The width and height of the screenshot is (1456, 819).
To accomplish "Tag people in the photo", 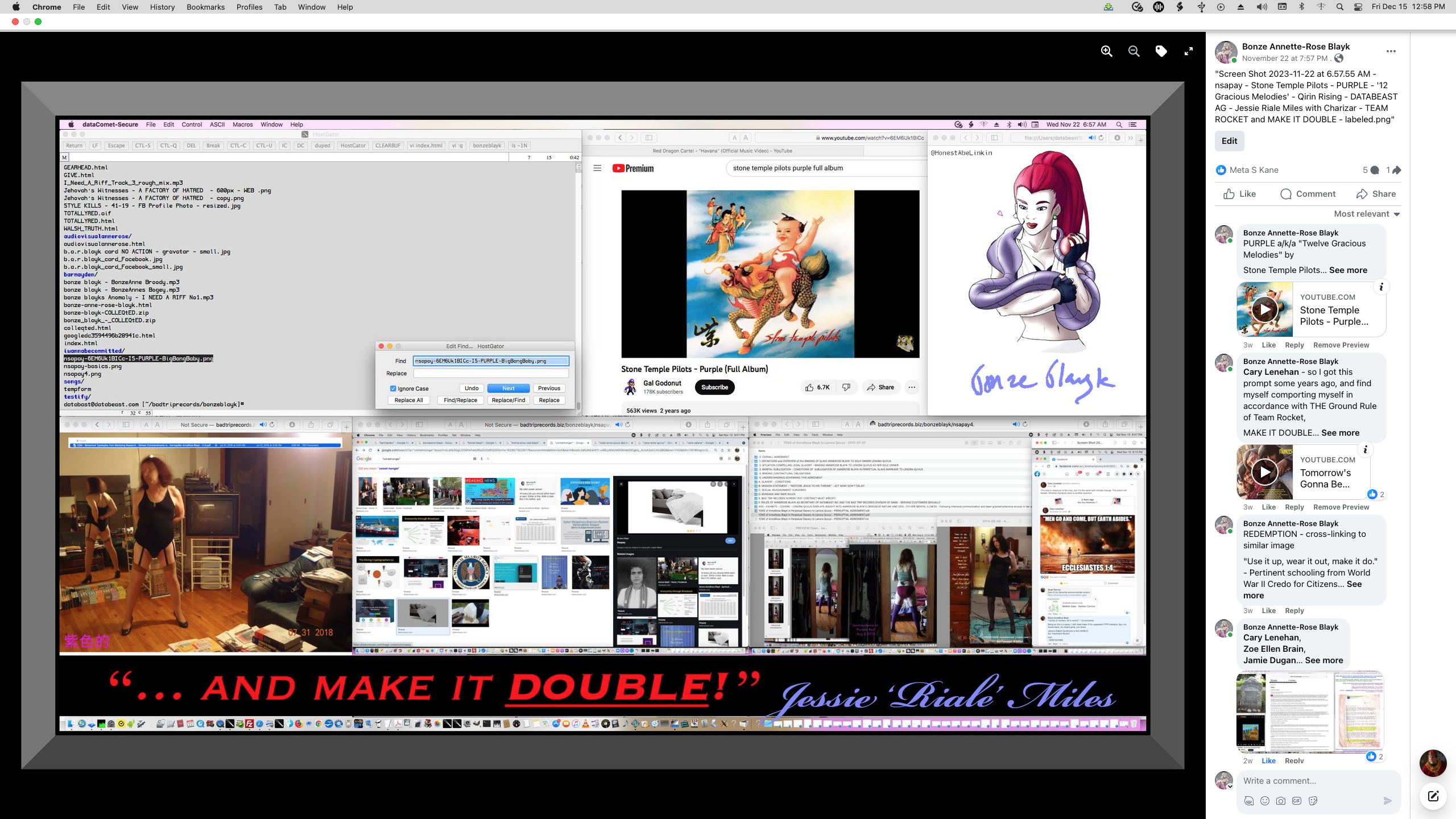I will (1161, 51).
